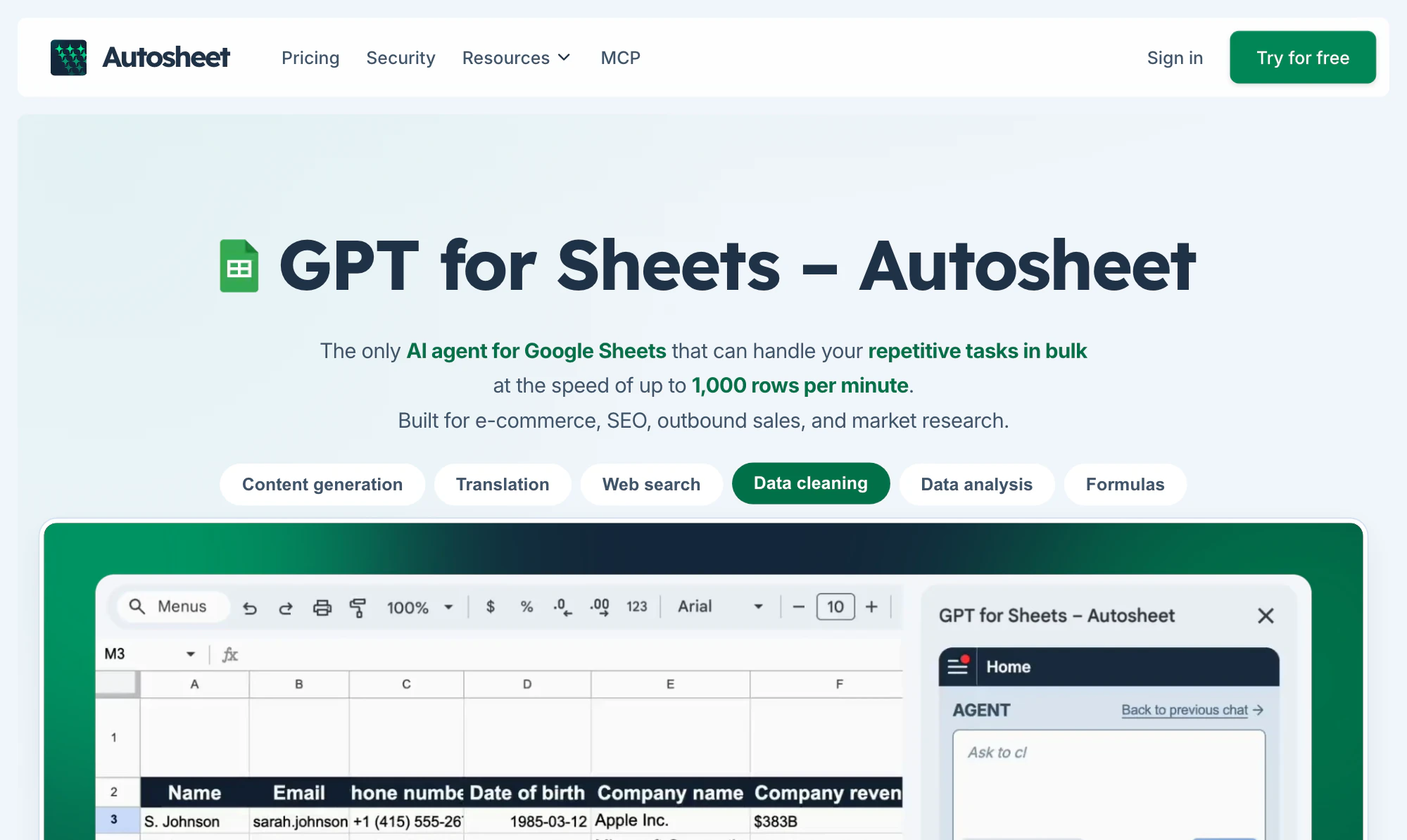This screenshot has height=840, width=1407.
Task: Click the plus font size icon
Action: coord(871,606)
